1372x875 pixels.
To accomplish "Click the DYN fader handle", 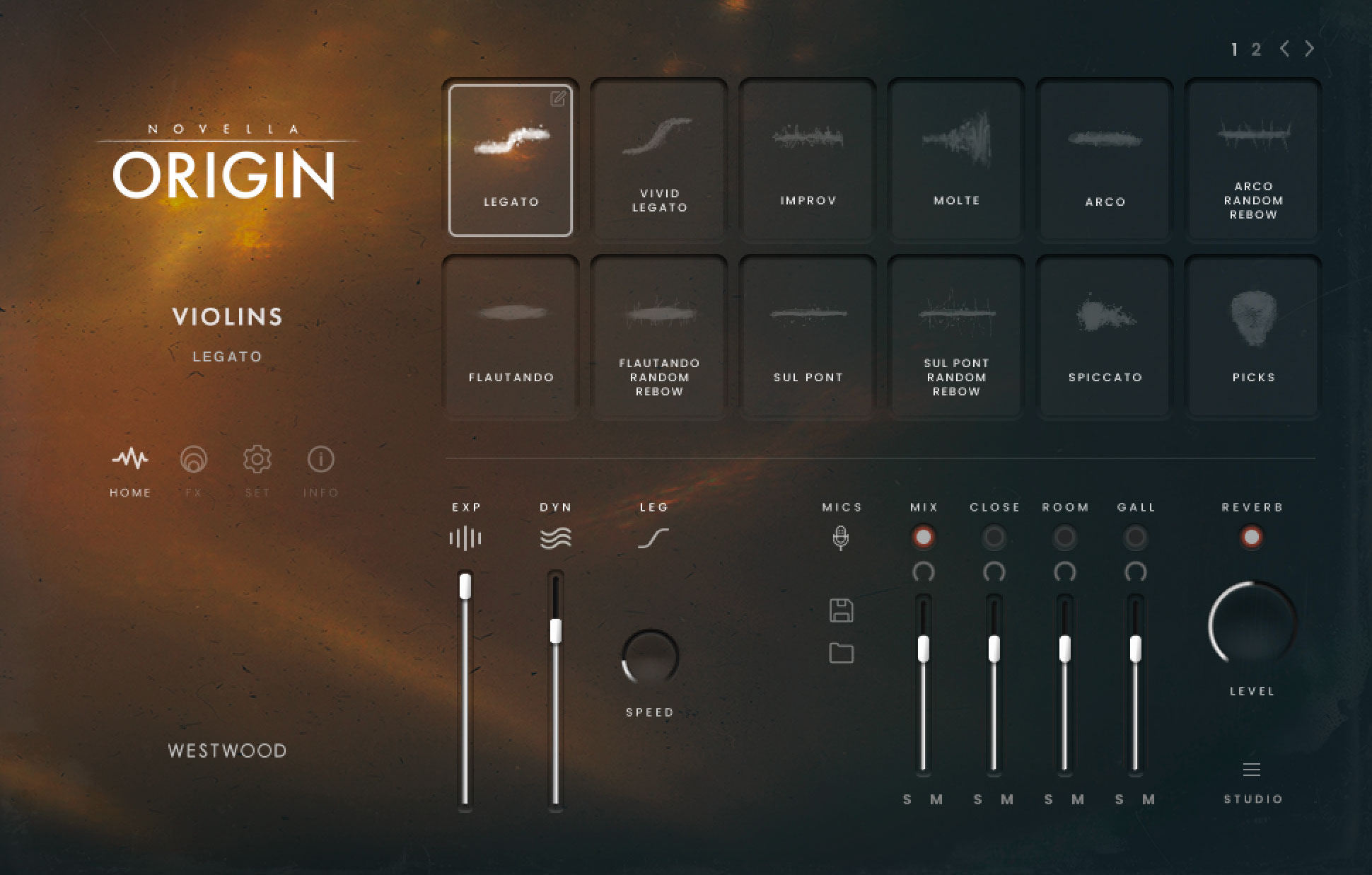I will pyautogui.click(x=556, y=630).
